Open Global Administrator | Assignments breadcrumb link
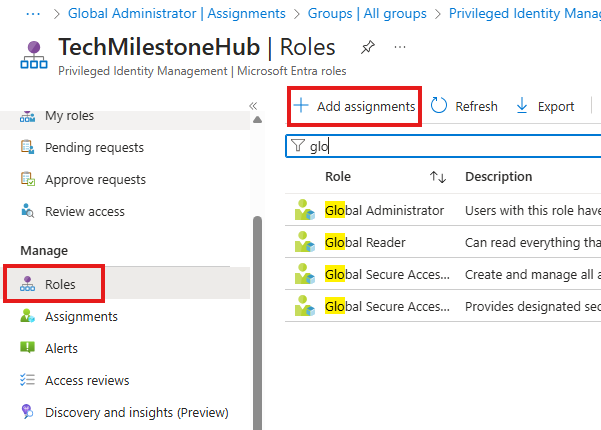Image resolution: width=601 pixels, height=430 pixels. [x=177, y=14]
